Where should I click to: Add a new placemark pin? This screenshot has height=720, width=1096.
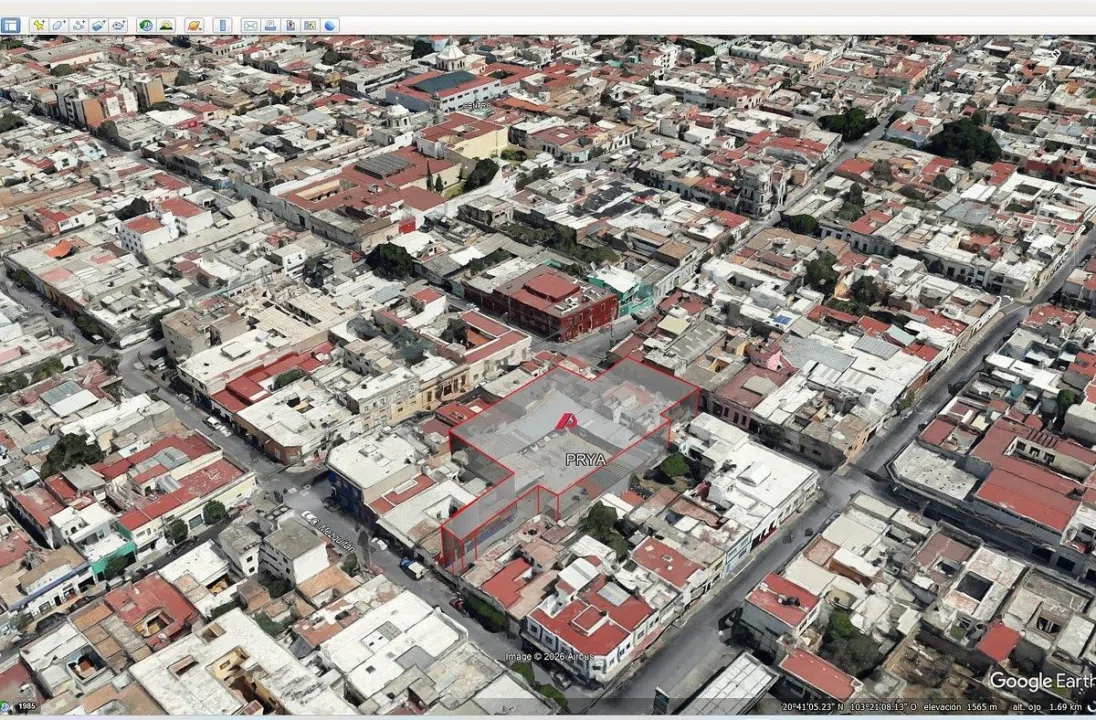tap(38, 26)
